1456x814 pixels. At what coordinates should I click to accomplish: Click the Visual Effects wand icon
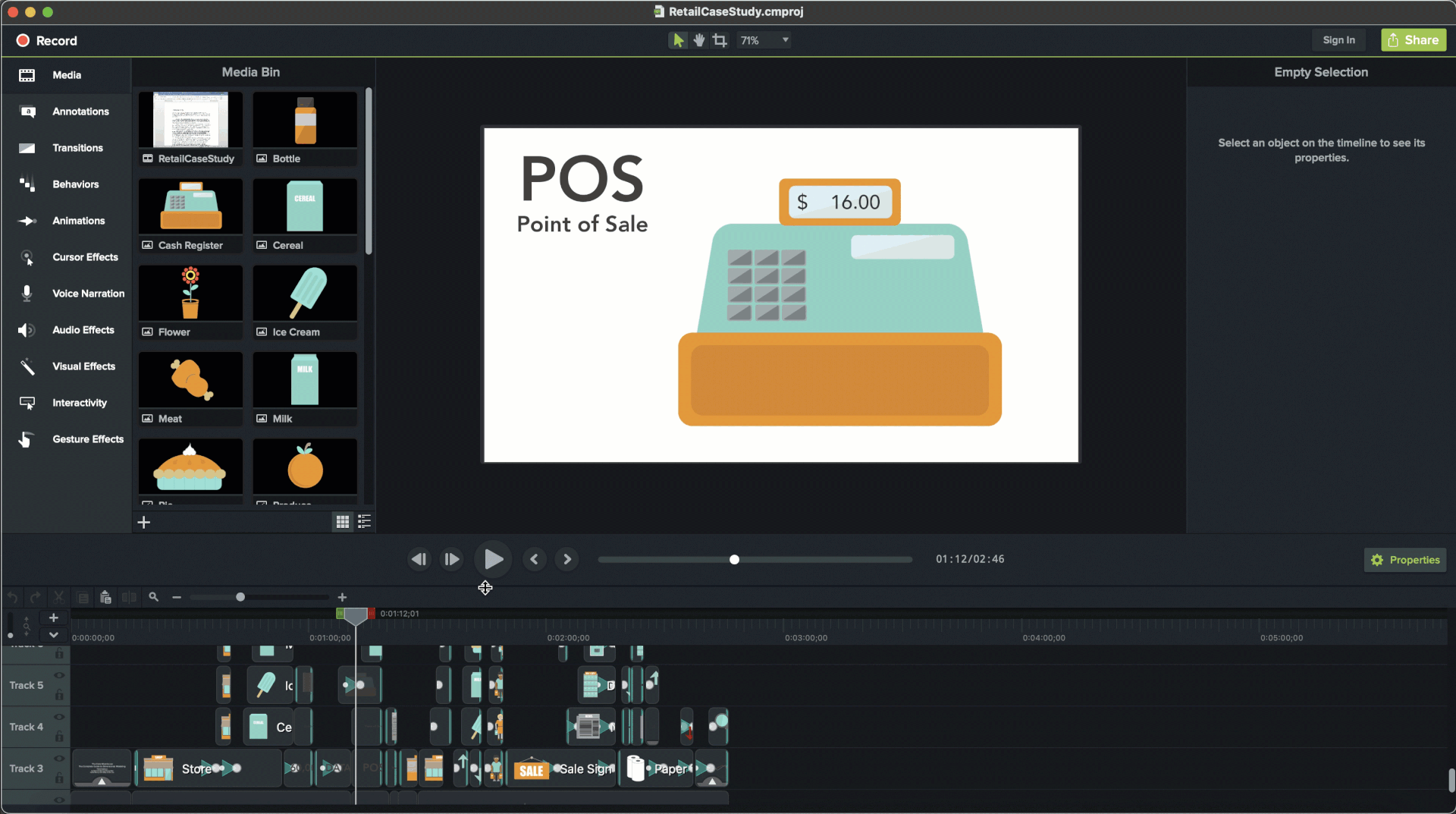click(27, 366)
